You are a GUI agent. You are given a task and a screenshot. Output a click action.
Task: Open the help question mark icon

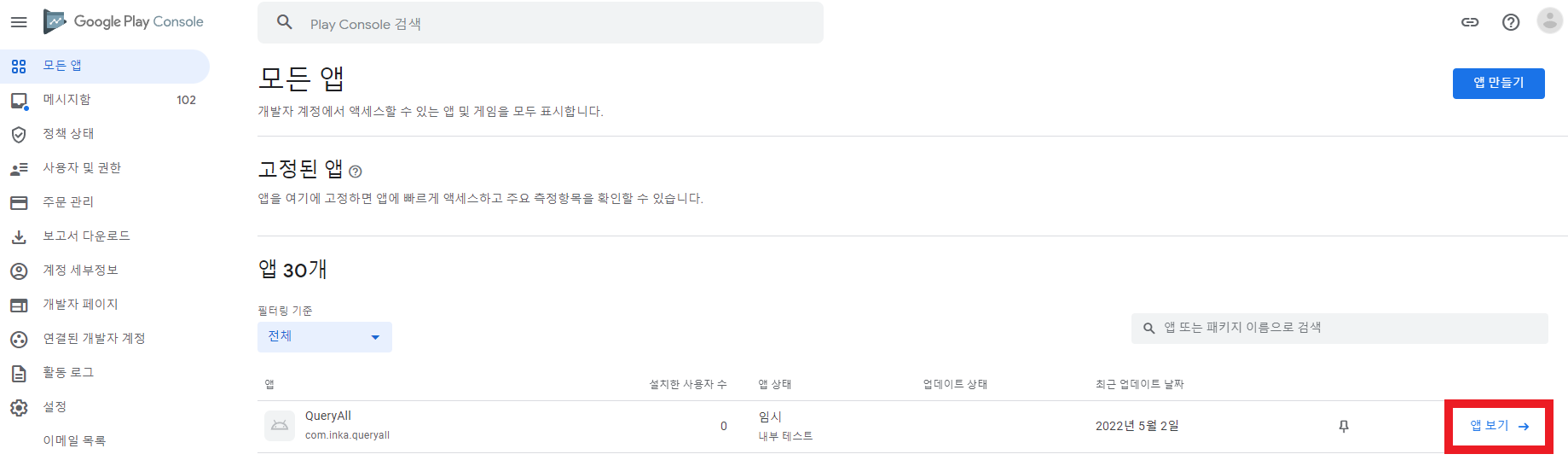pyautogui.click(x=1511, y=22)
